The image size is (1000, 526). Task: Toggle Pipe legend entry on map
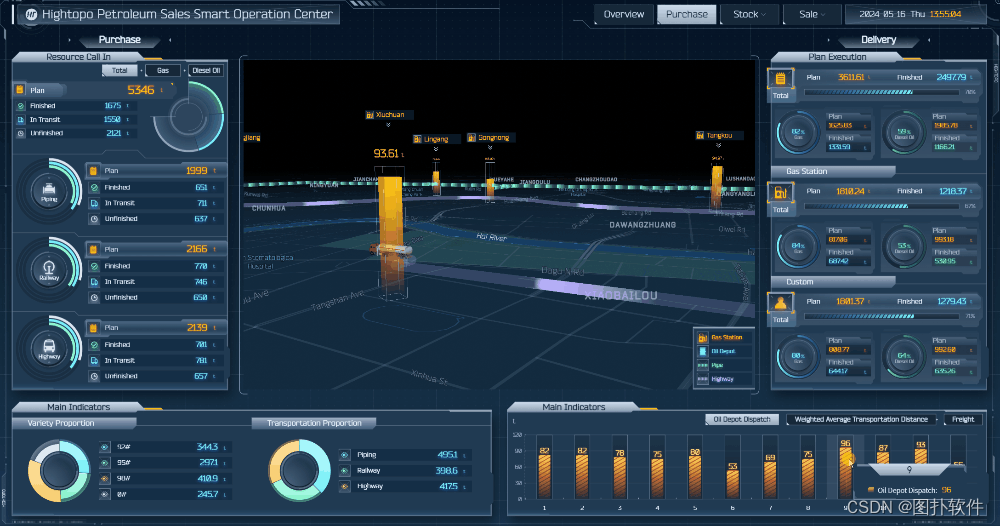pos(723,365)
